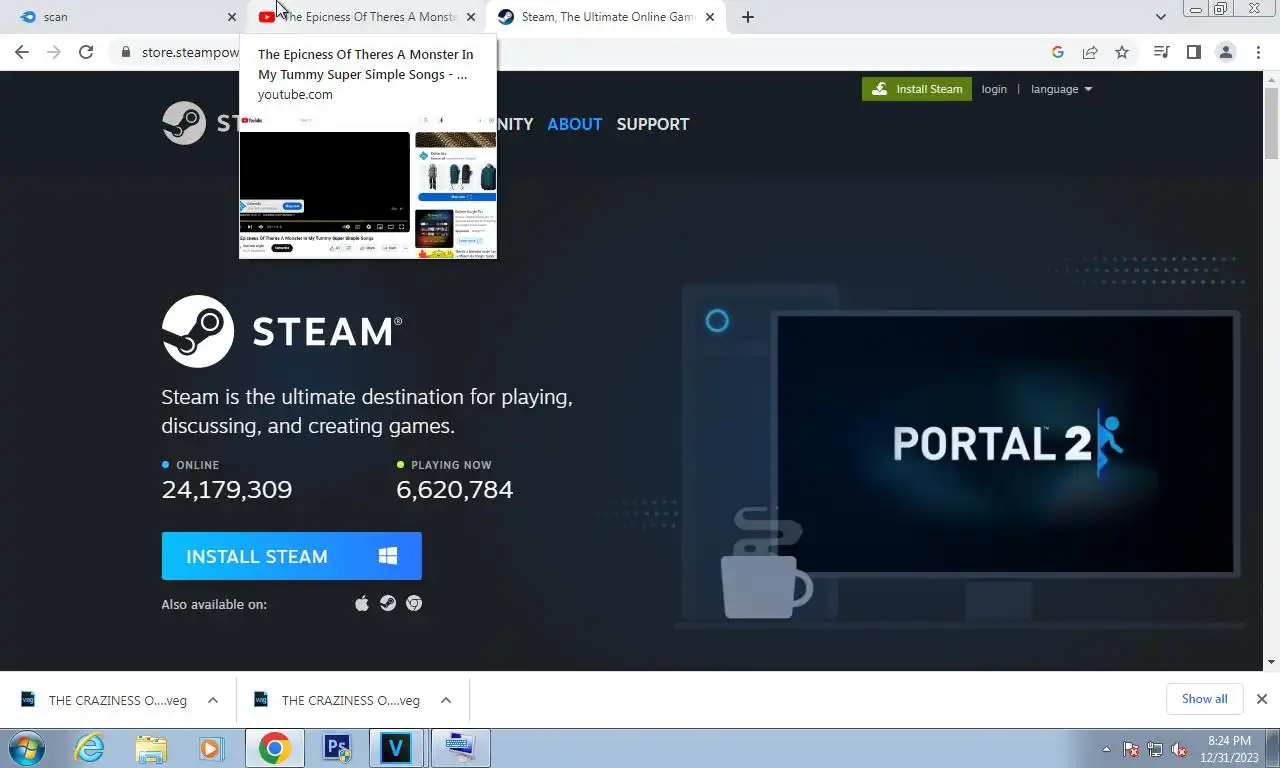Viewport: 1280px width, 768px height.
Task: Click the big INSTALL STEAM button
Action: 292,556
